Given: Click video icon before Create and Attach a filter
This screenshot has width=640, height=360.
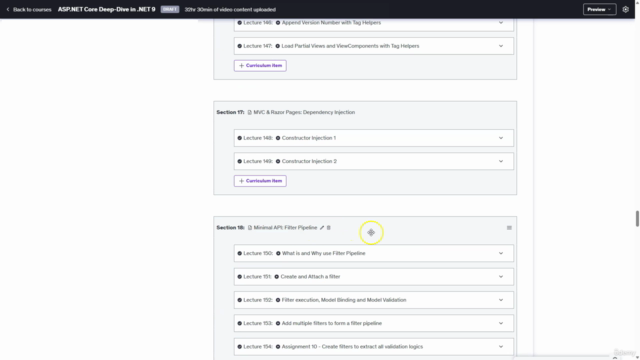Looking at the screenshot, I should click(277, 277).
